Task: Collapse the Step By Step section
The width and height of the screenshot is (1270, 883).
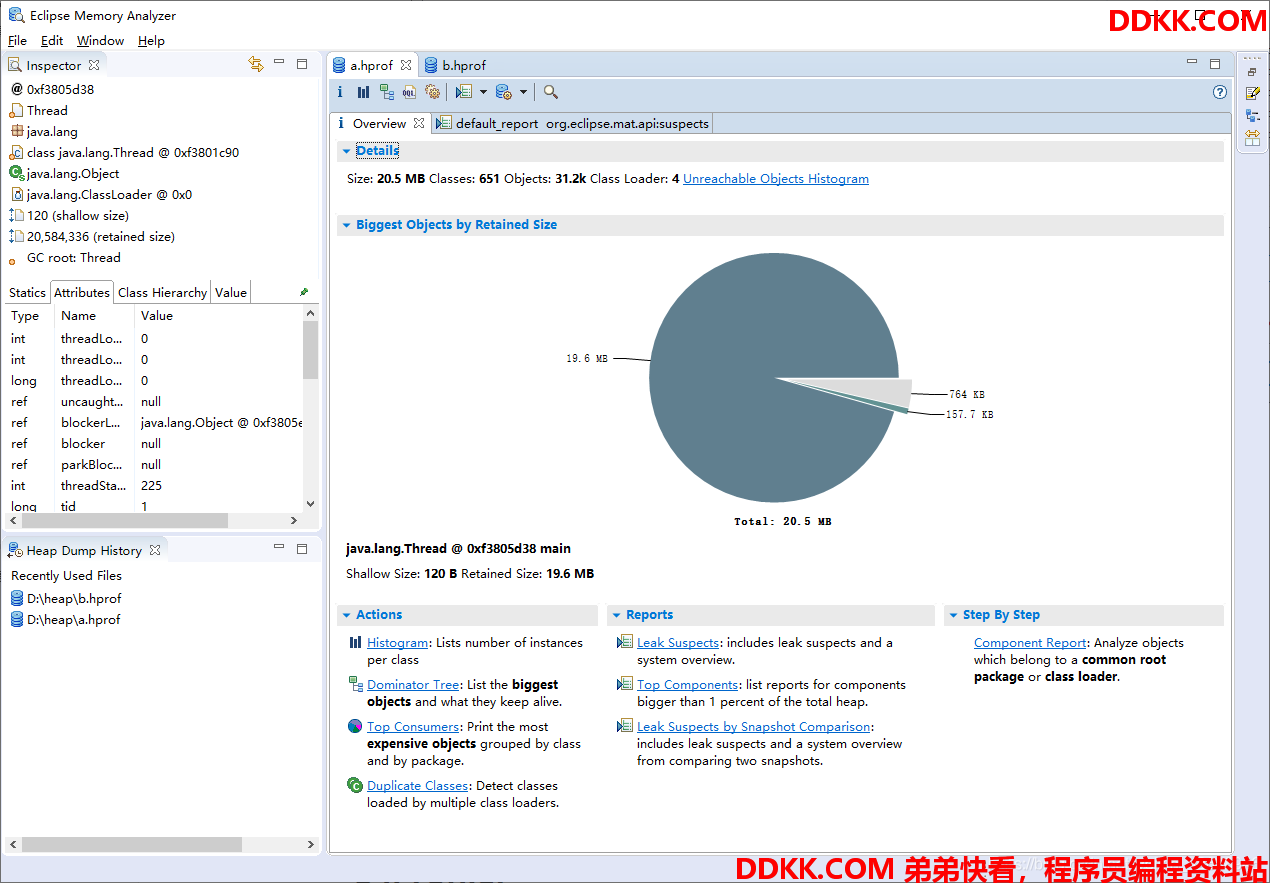Action: coord(953,615)
